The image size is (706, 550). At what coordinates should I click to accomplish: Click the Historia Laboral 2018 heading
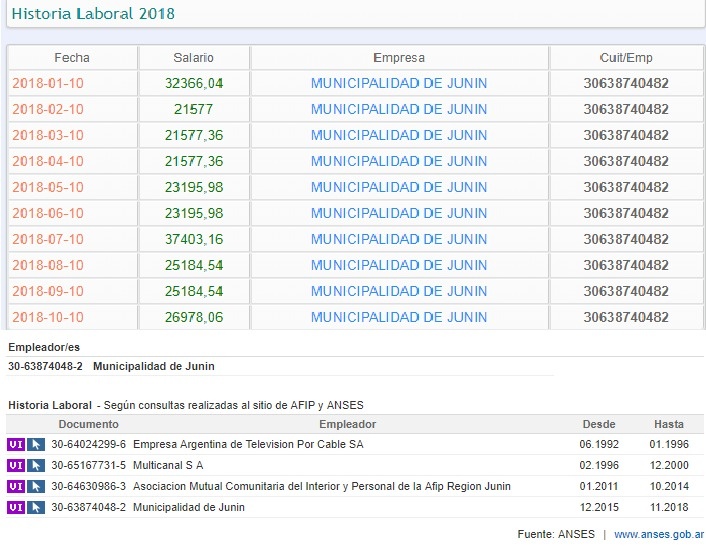pyautogui.click(x=93, y=14)
